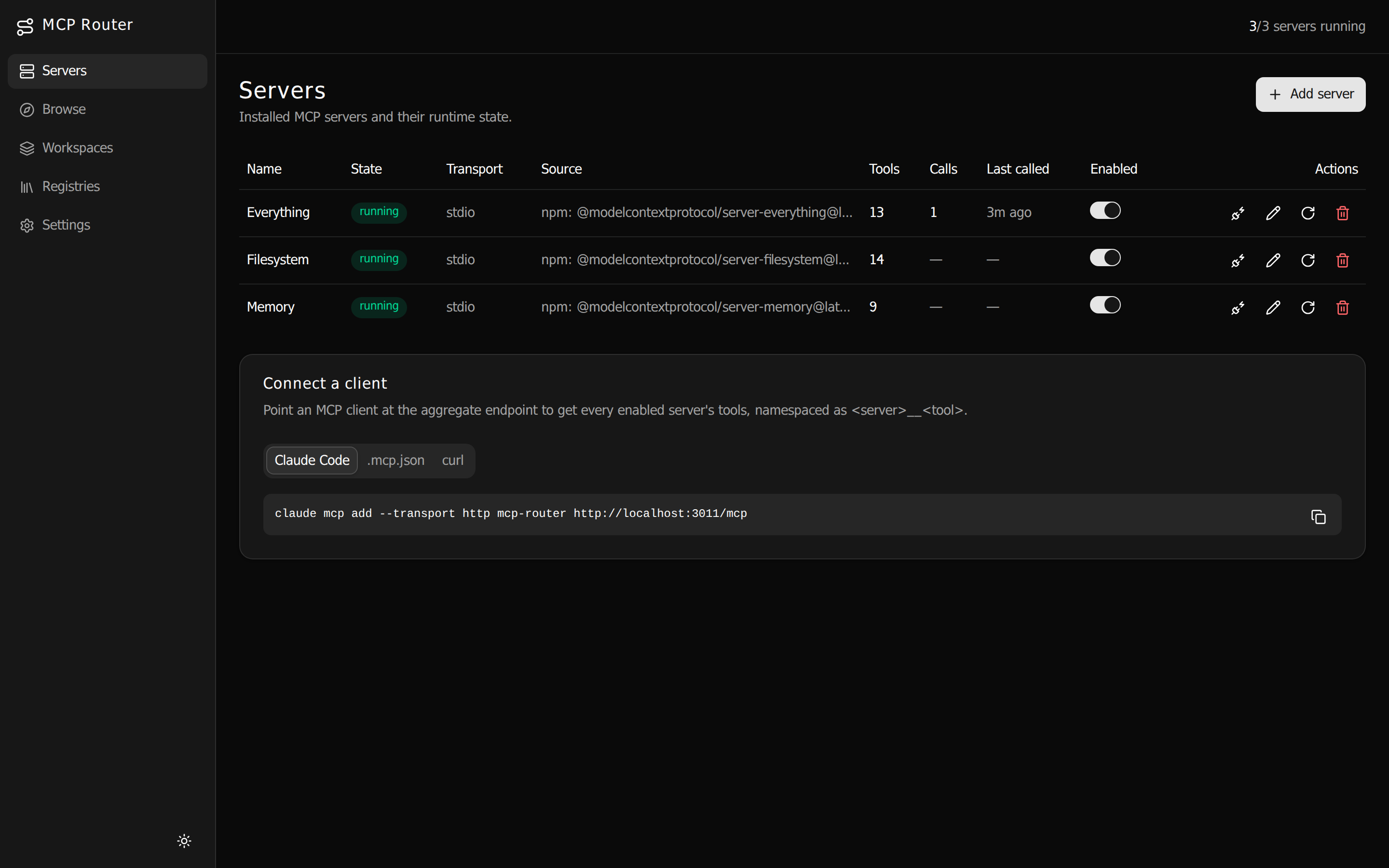
Task: Click the server-filesystem npm source
Action: (x=695, y=260)
